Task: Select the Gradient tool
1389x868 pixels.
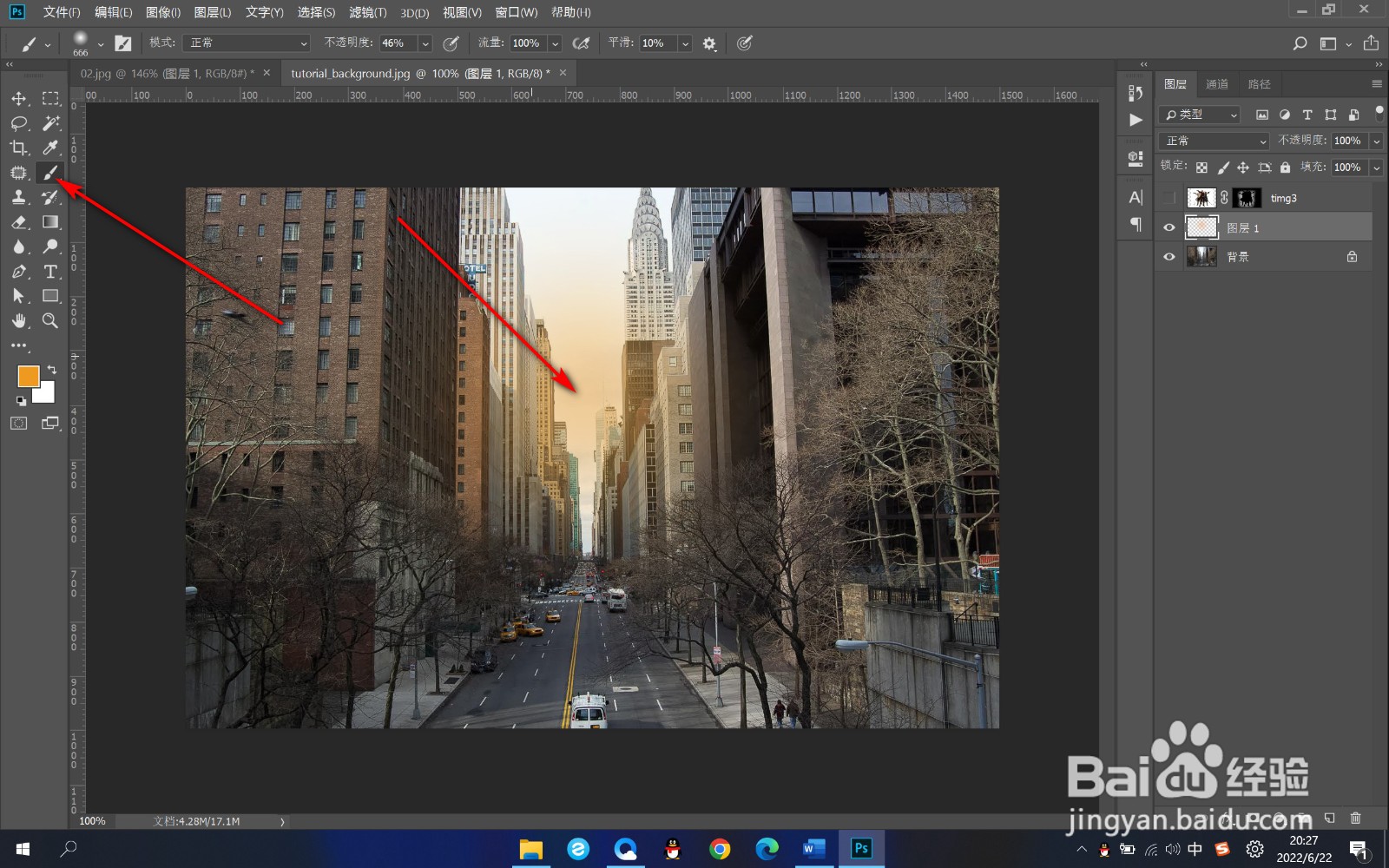Action: 50,222
